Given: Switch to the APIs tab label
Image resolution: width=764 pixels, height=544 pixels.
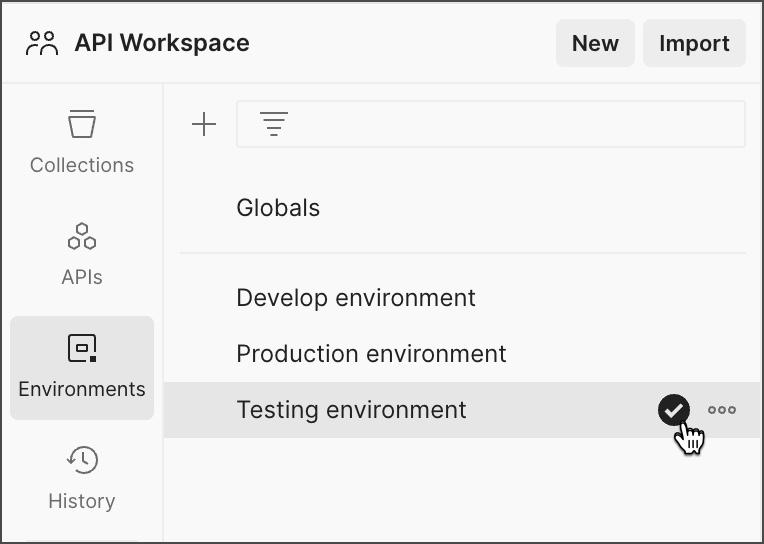Looking at the screenshot, I should coord(82,277).
